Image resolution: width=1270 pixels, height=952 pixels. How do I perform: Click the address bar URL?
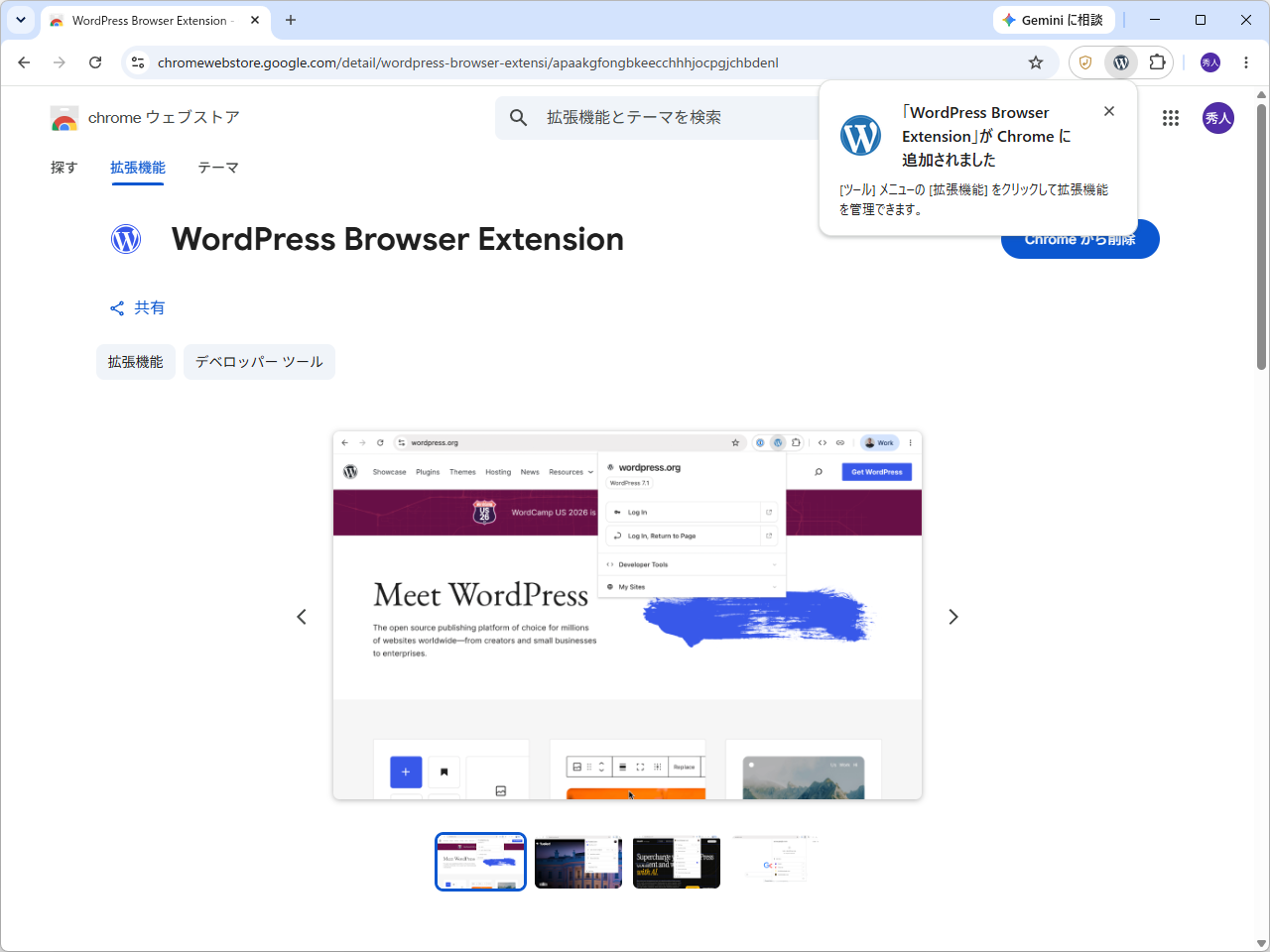(467, 62)
